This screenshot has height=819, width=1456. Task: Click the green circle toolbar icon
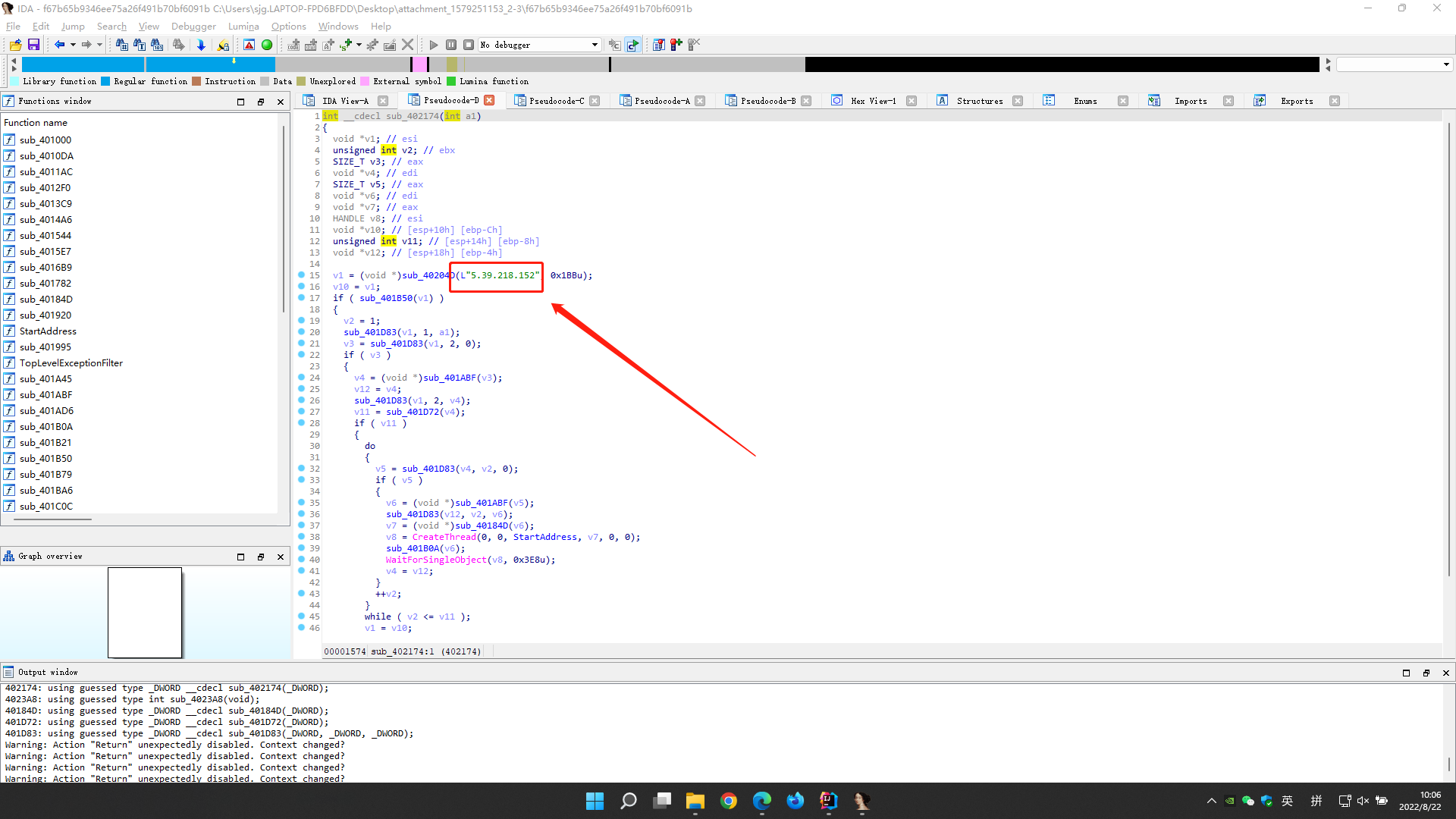pyautogui.click(x=267, y=45)
